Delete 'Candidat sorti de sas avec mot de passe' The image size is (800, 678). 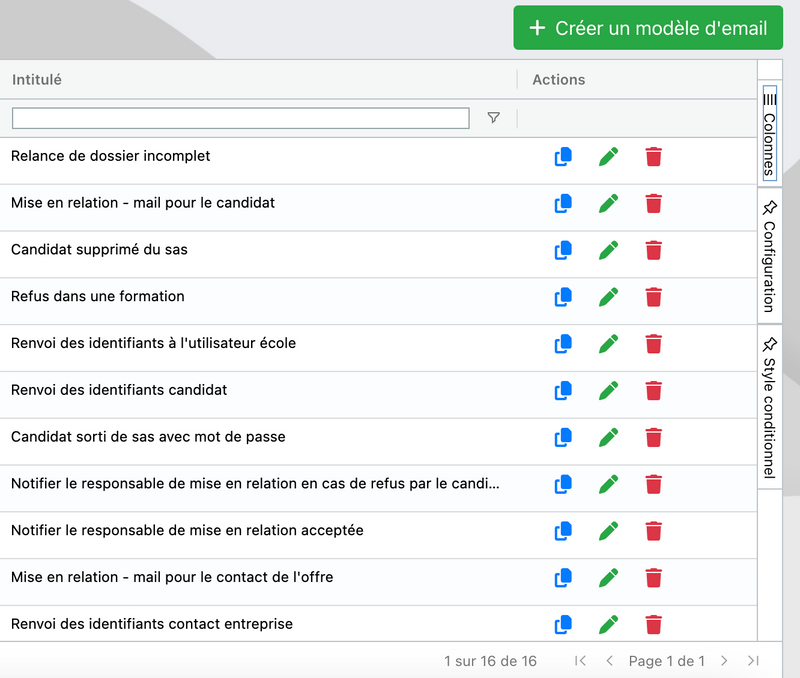click(x=654, y=438)
